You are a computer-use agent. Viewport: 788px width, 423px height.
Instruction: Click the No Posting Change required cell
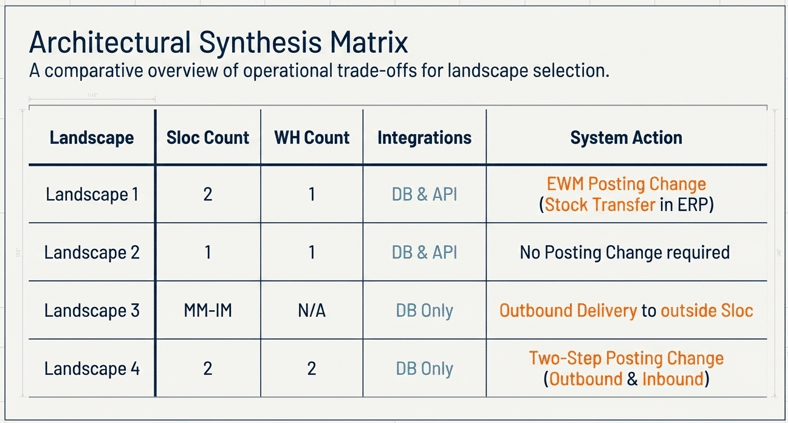625,252
